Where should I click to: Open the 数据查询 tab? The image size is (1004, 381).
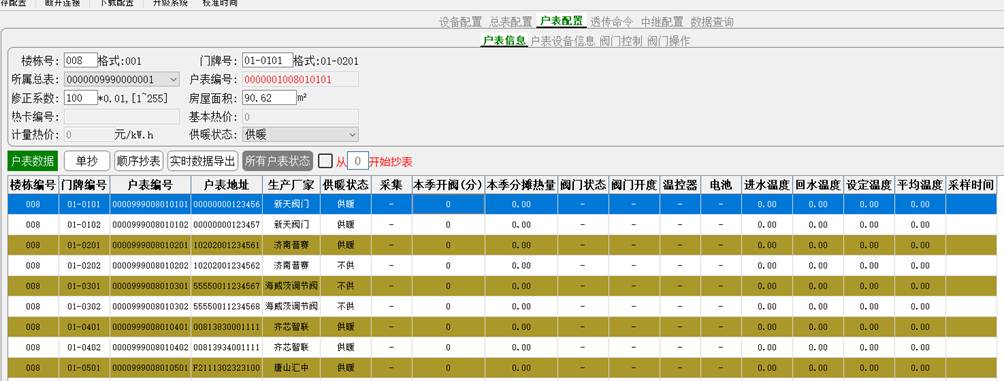pos(712,22)
